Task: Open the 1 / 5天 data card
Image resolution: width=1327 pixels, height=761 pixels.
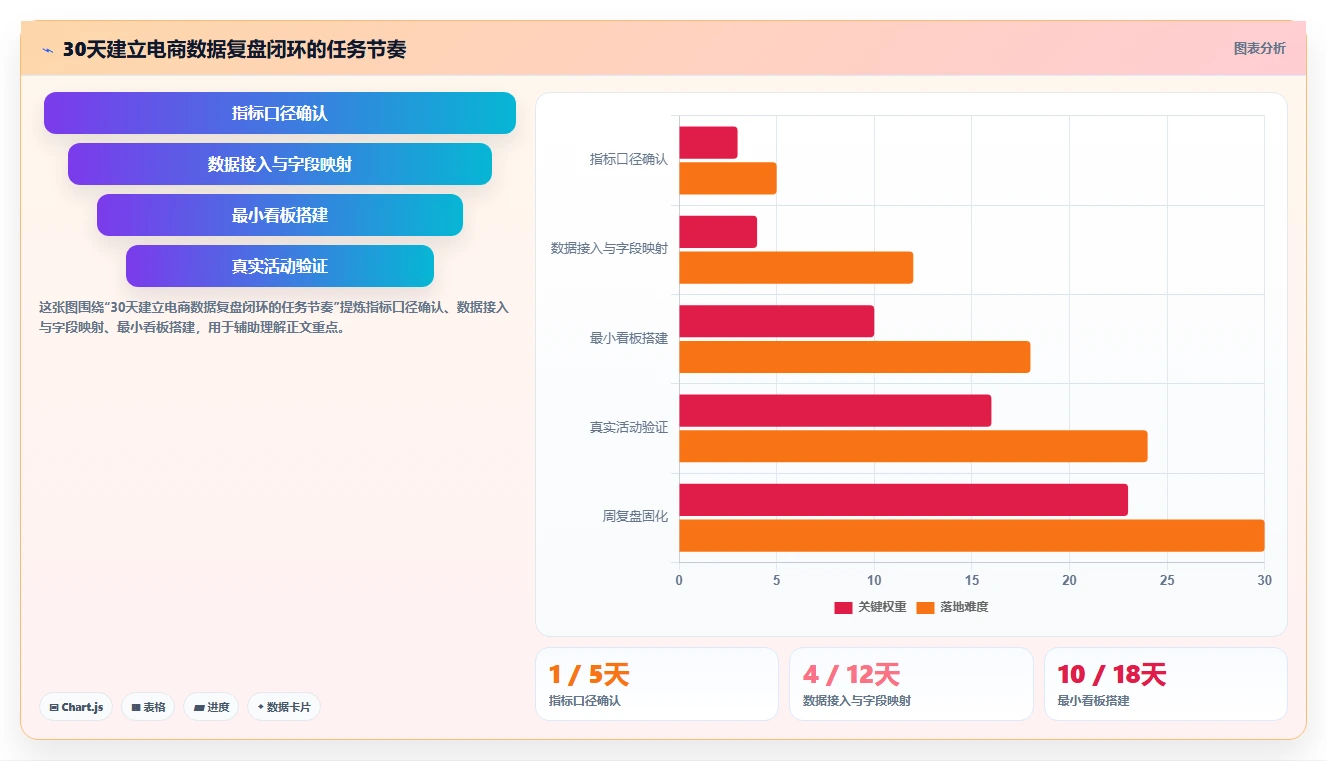Action: click(657, 684)
